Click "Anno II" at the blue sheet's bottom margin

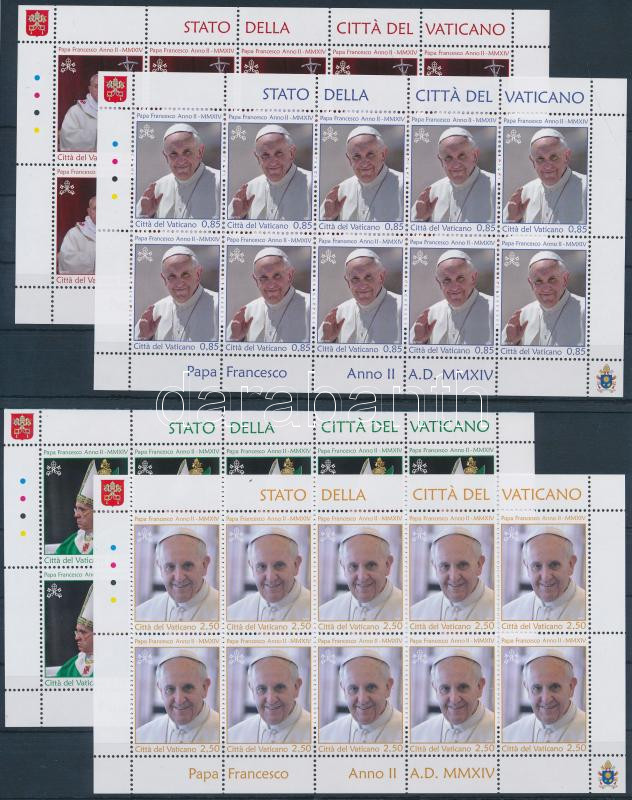tap(371, 374)
